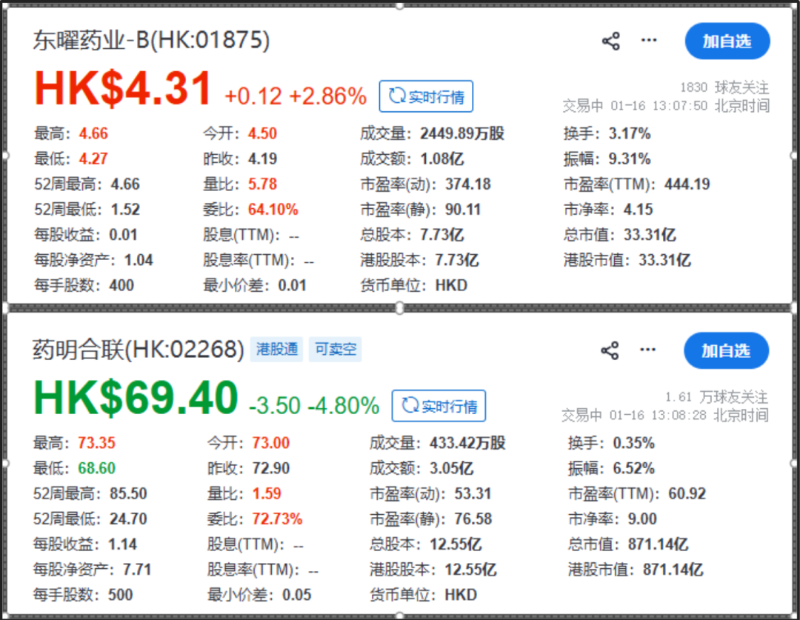Click the 可卖空 tag next to 药明合联
Image resolution: width=800 pixels, height=620 pixels.
point(336,350)
